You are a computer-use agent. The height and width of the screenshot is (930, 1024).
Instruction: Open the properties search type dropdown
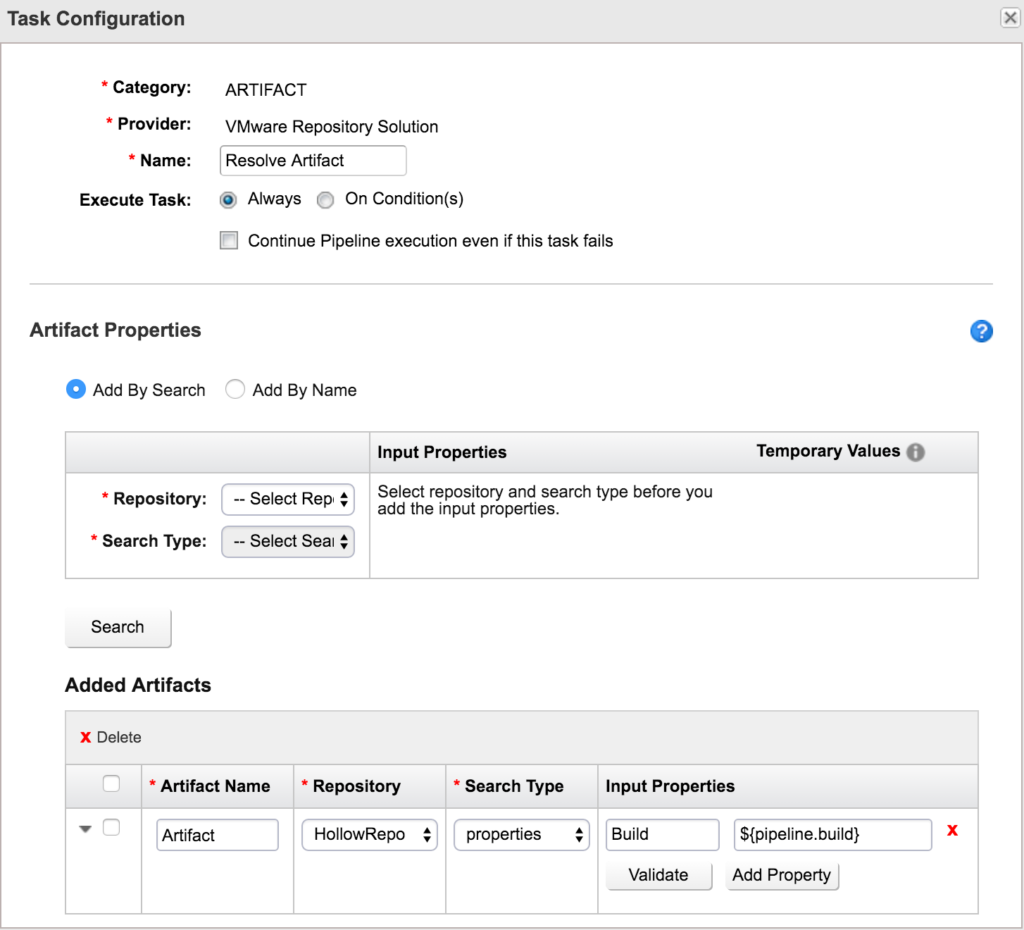tap(521, 835)
